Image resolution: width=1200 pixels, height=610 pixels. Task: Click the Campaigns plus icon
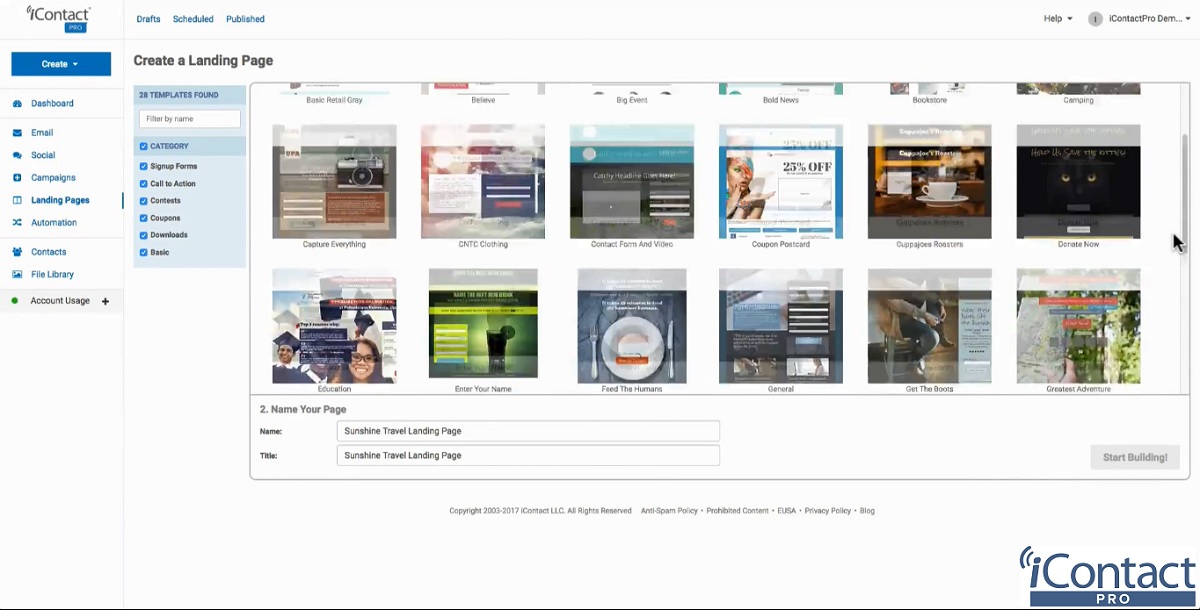pos(17,178)
